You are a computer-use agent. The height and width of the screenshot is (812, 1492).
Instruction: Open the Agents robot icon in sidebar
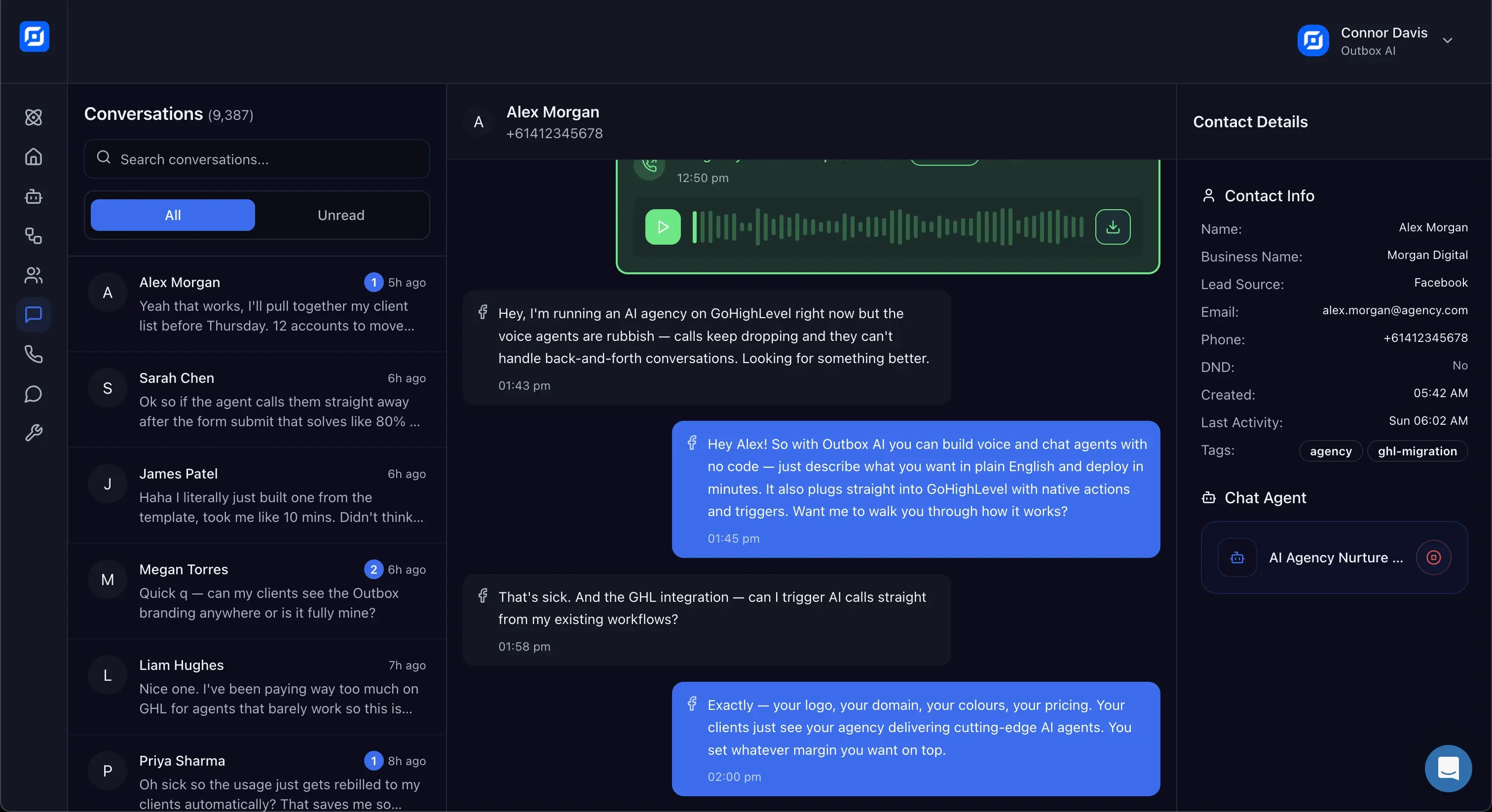[34, 196]
